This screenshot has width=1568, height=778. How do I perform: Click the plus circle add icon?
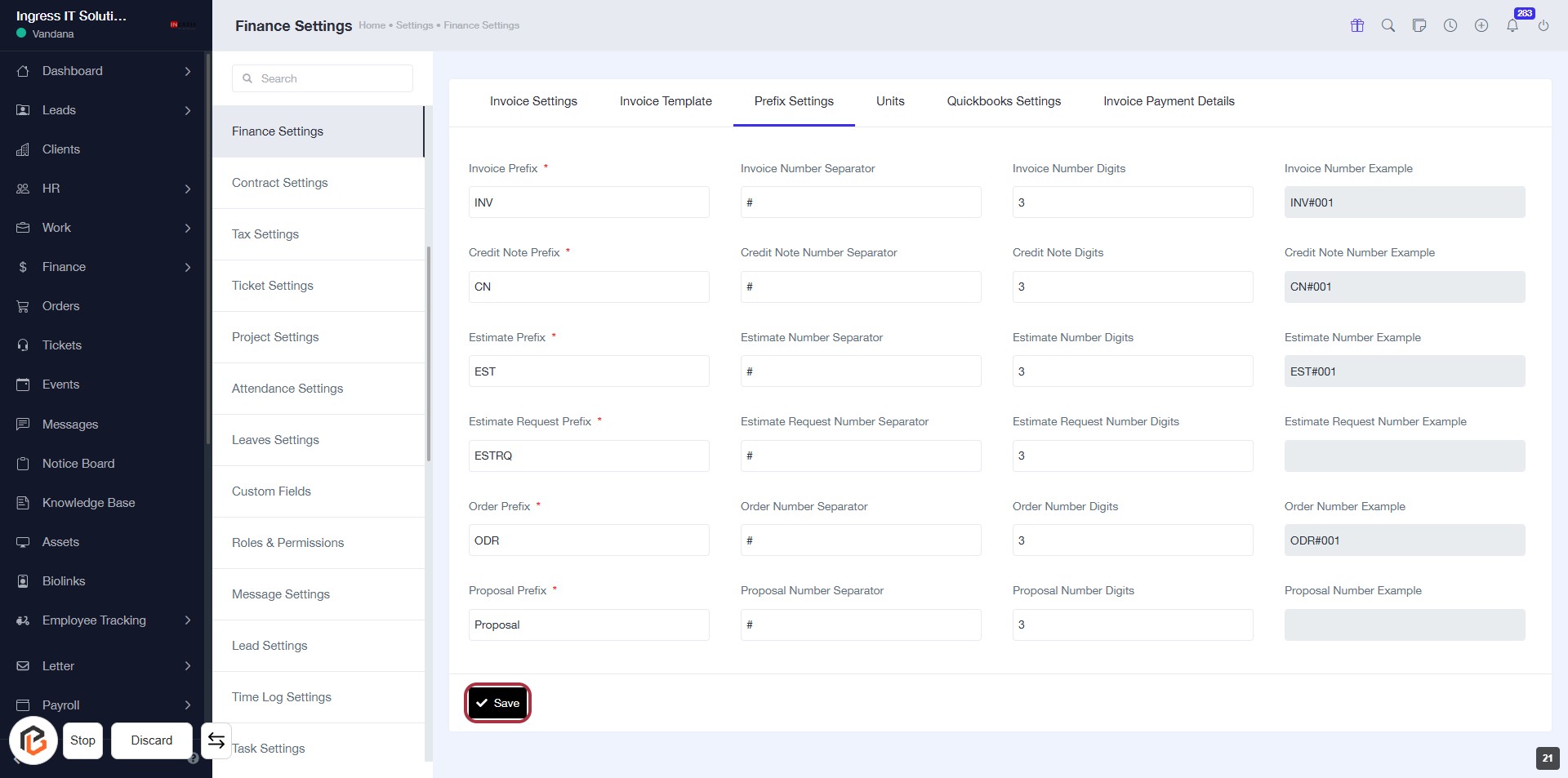pyautogui.click(x=1481, y=25)
